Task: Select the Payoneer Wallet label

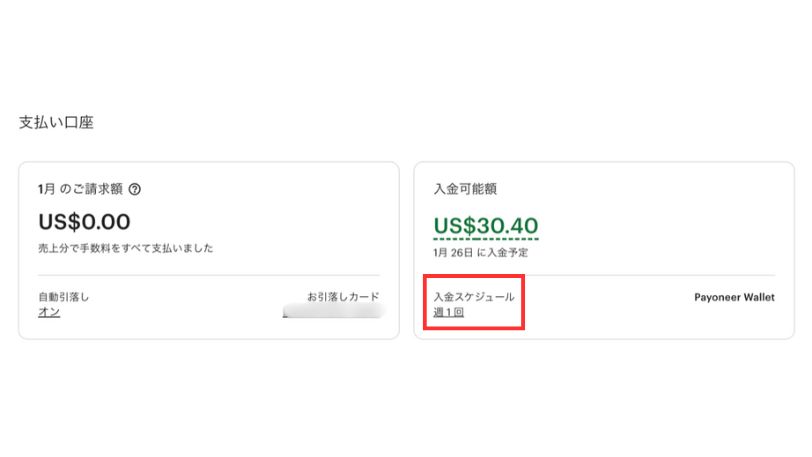Action: click(735, 297)
